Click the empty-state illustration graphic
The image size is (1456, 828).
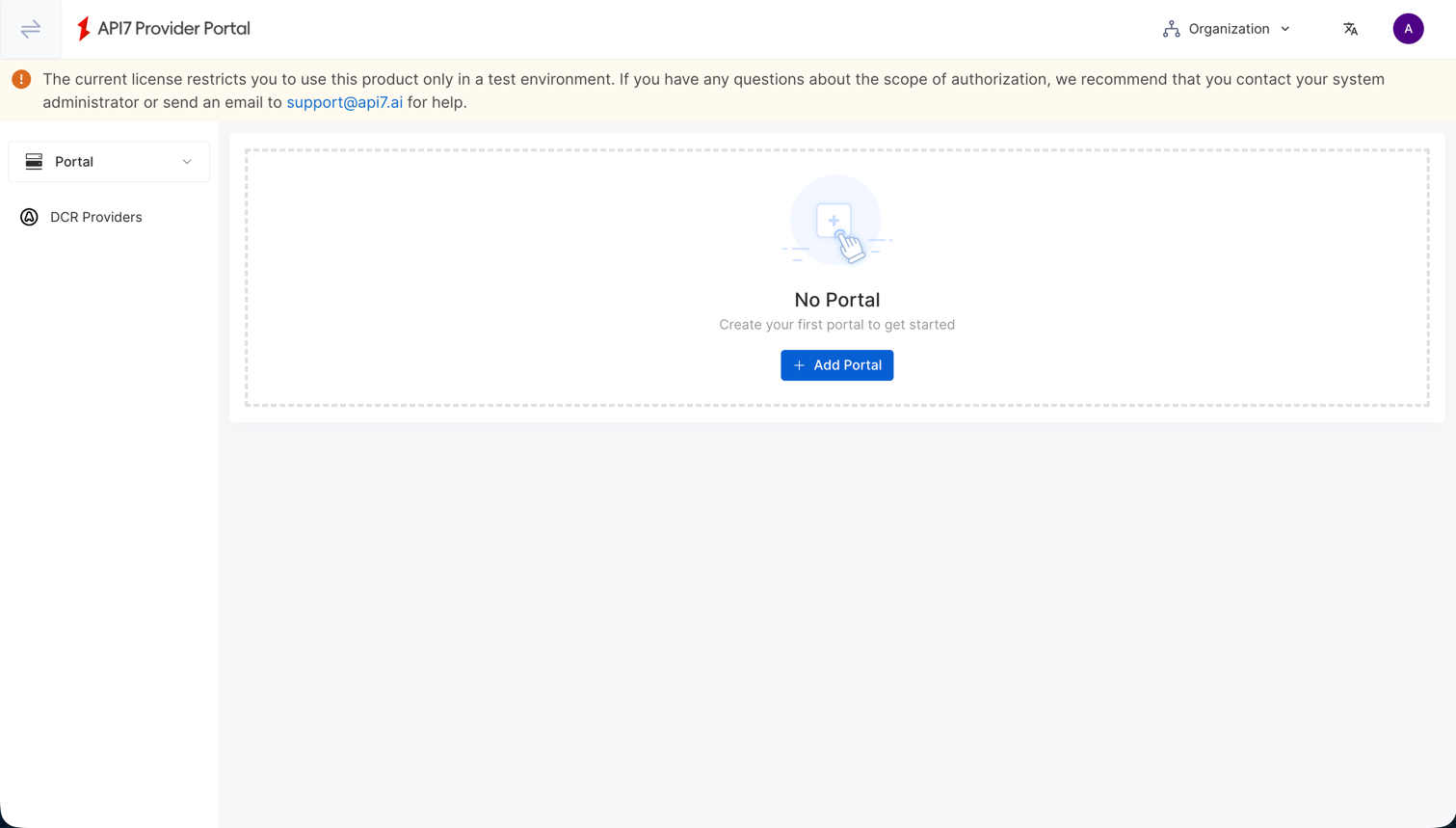pyautogui.click(x=836, y=221)
